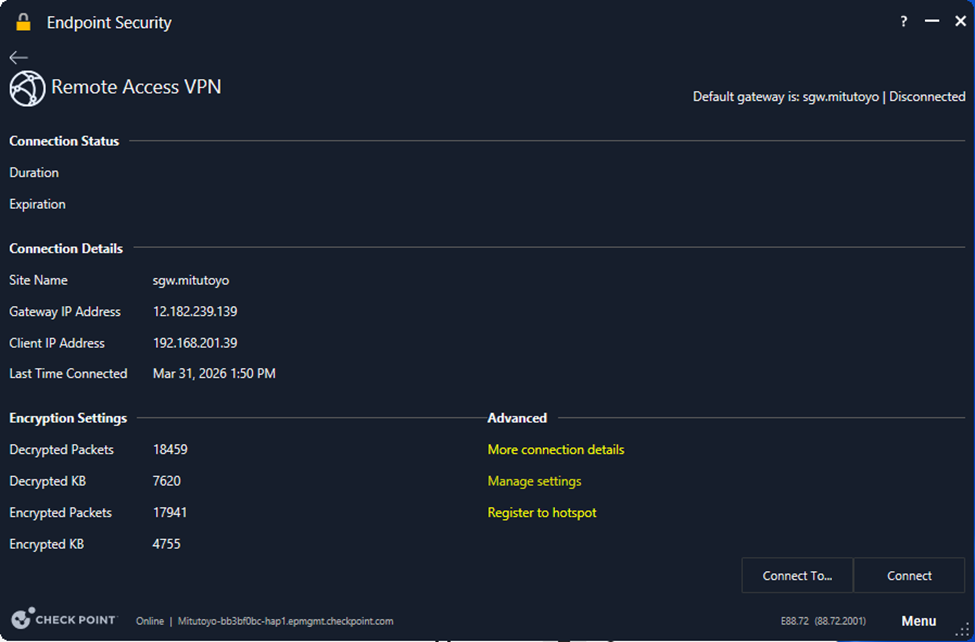This screenshot has width=975, height=642.
Task: Close the Endpoint Security window
Action: [x=960, y=22]
